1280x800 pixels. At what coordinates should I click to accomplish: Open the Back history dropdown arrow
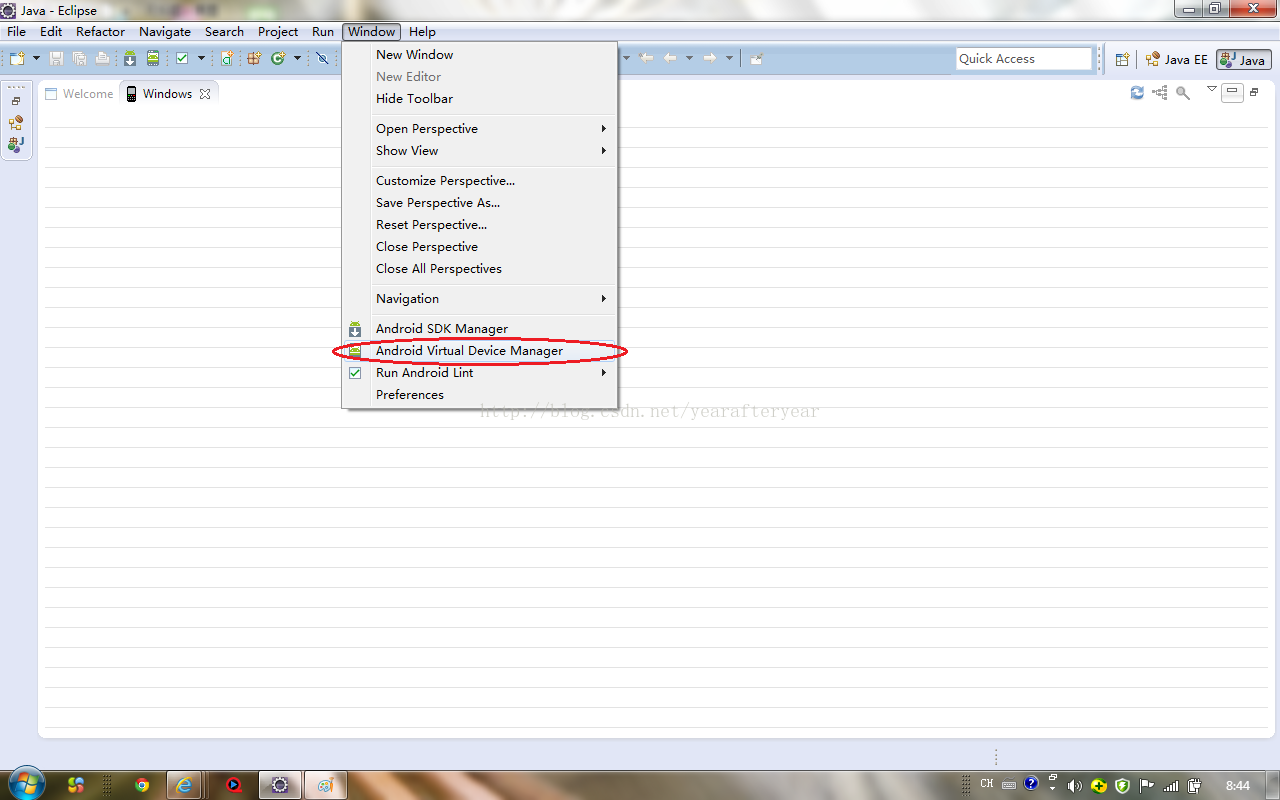click(689, 59)
